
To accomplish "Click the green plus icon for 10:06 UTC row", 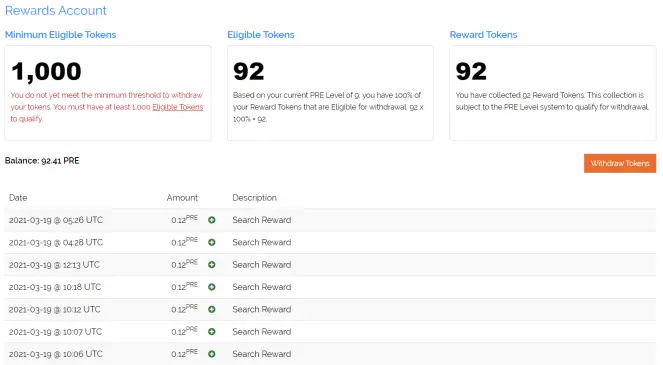I will point(212,354).
